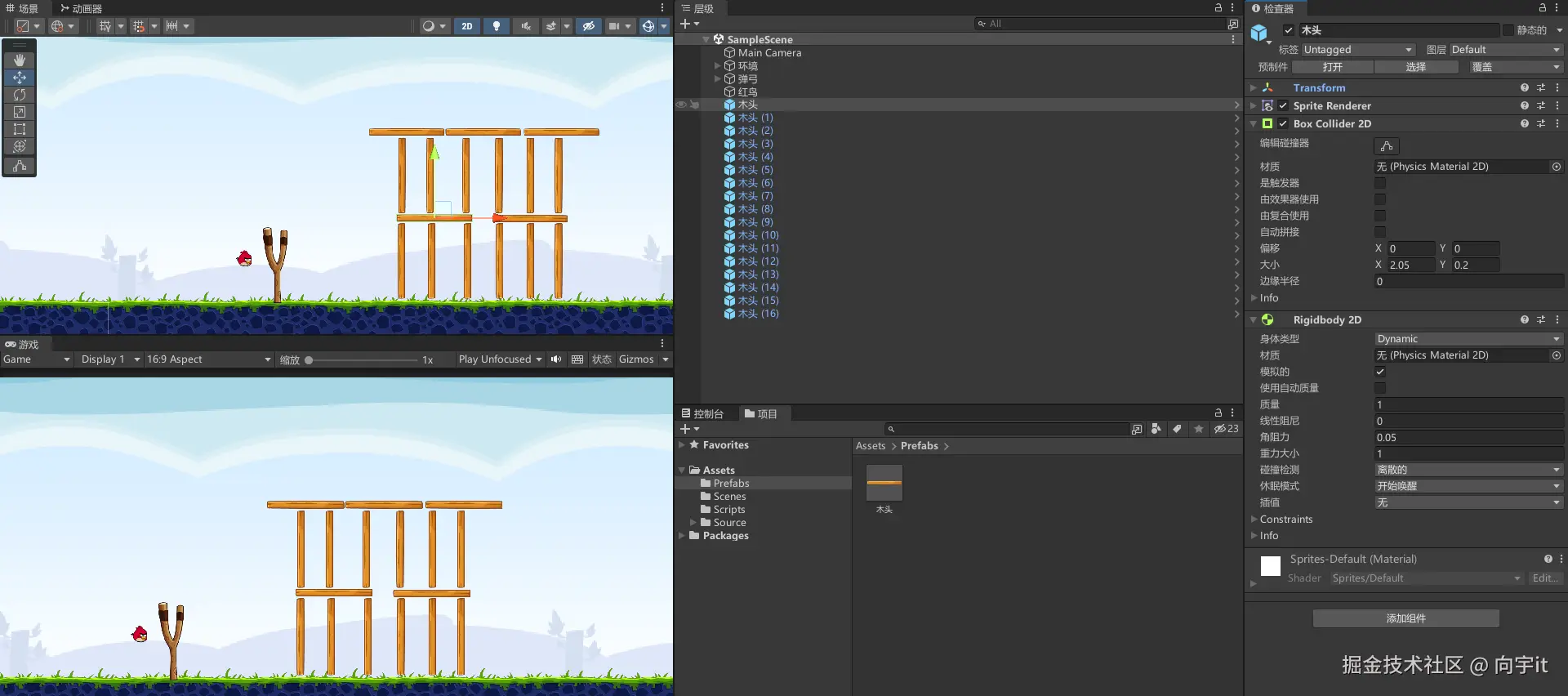Open the 标签 Untagged dropdown

[x=1357, y=50]
